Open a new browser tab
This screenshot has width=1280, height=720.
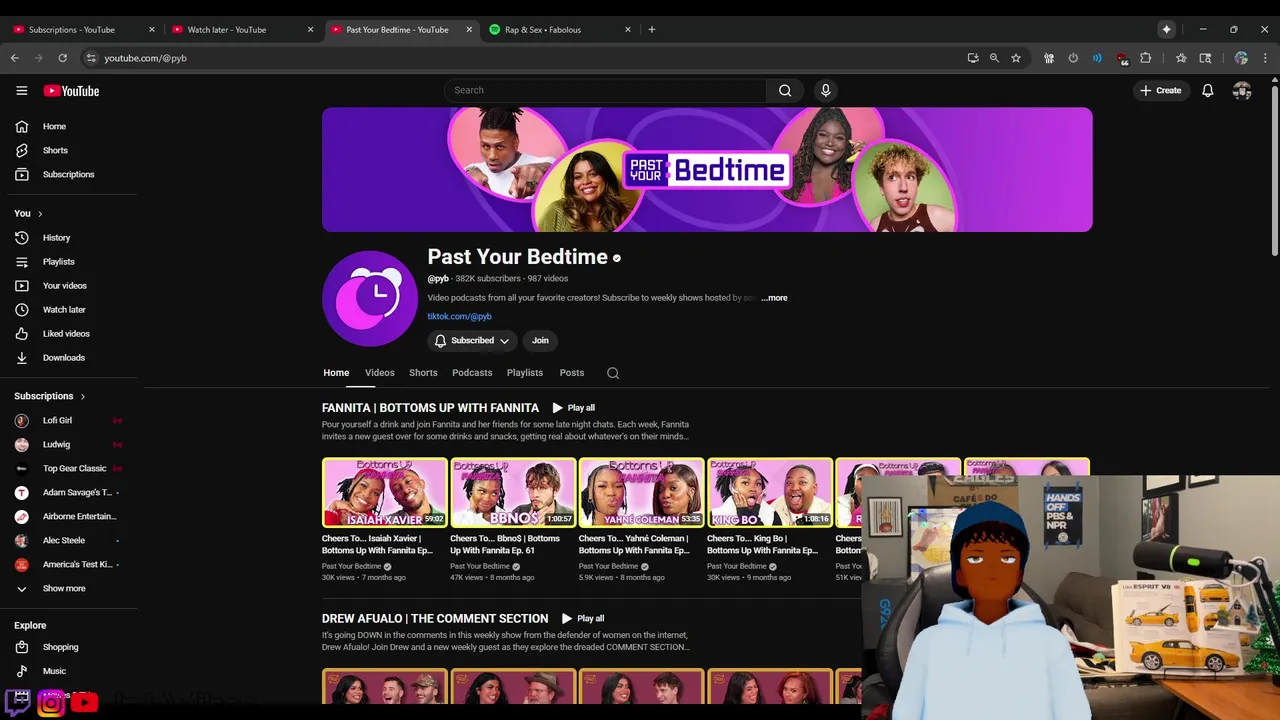(x=652, y=29)
